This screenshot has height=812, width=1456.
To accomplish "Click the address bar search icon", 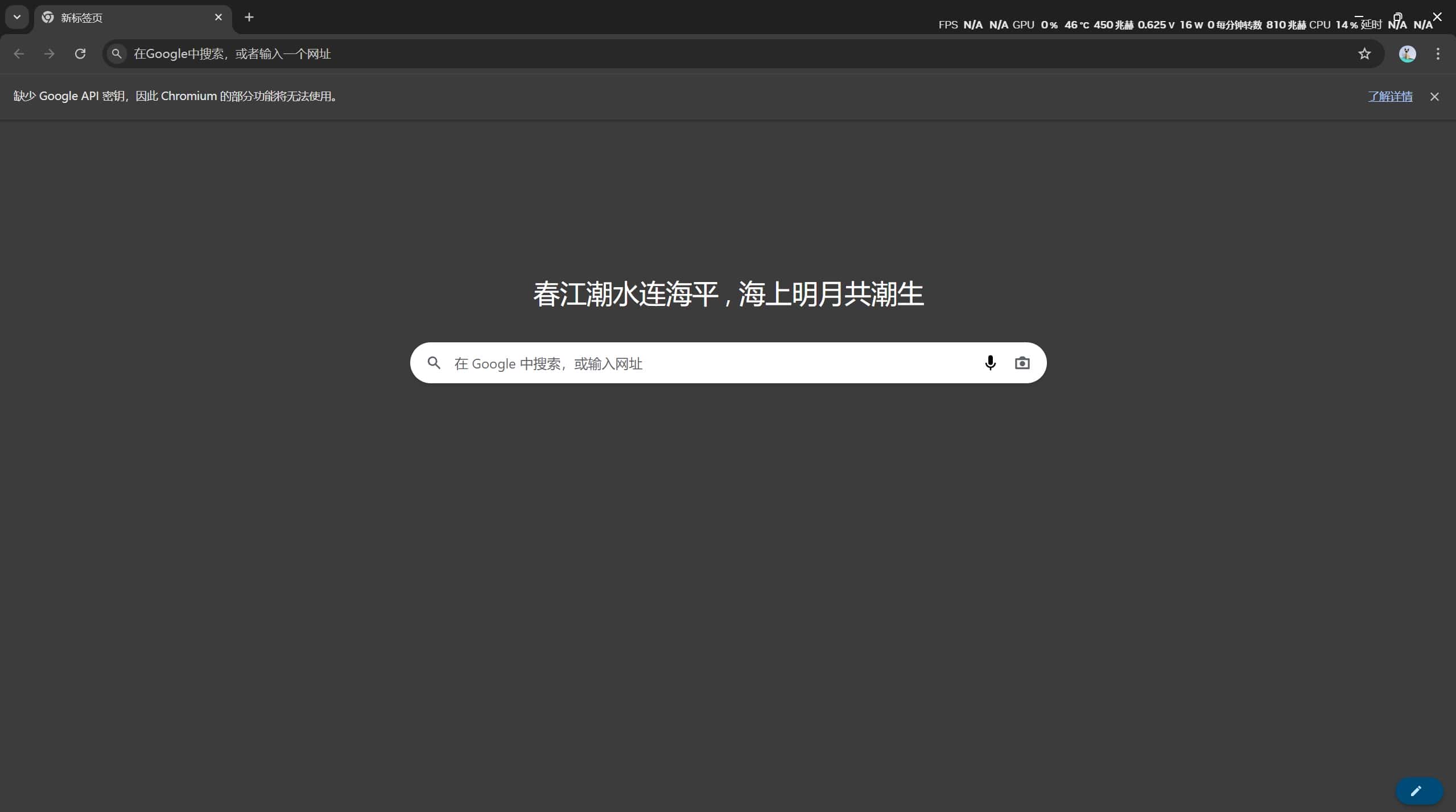I will pyautogui.click(x=117, y=53).
